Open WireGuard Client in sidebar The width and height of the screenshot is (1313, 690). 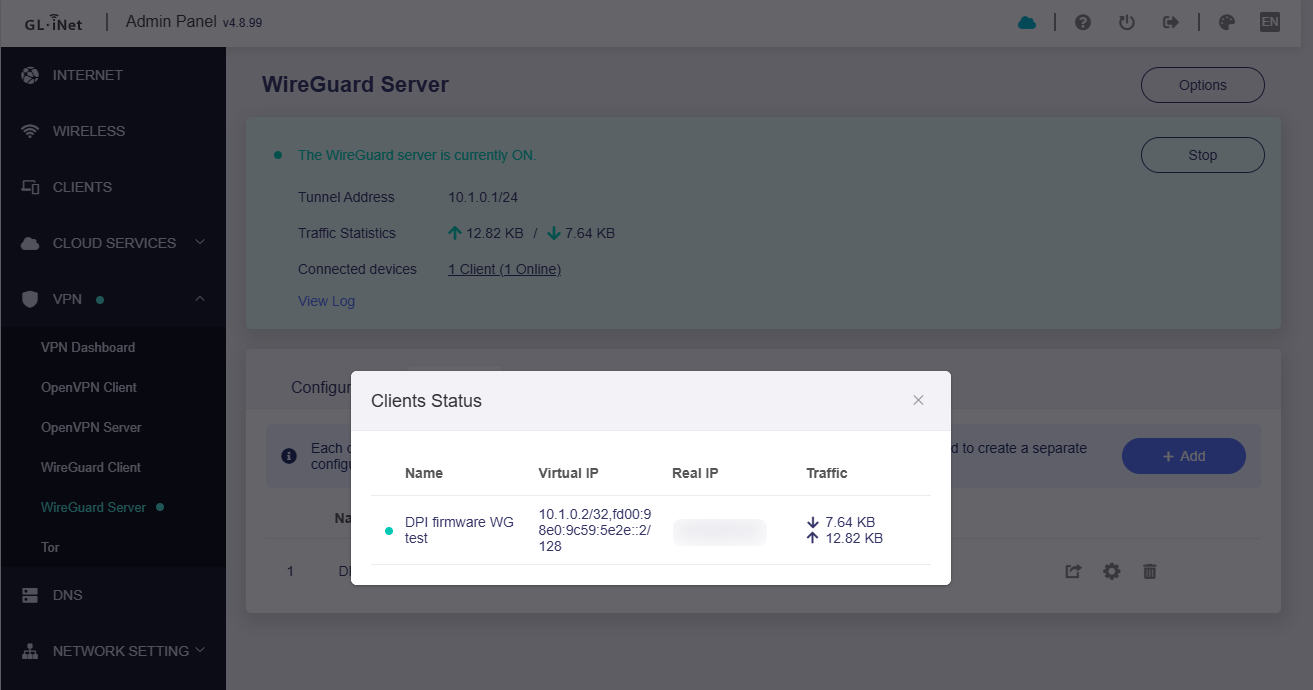tap(91, 467)
